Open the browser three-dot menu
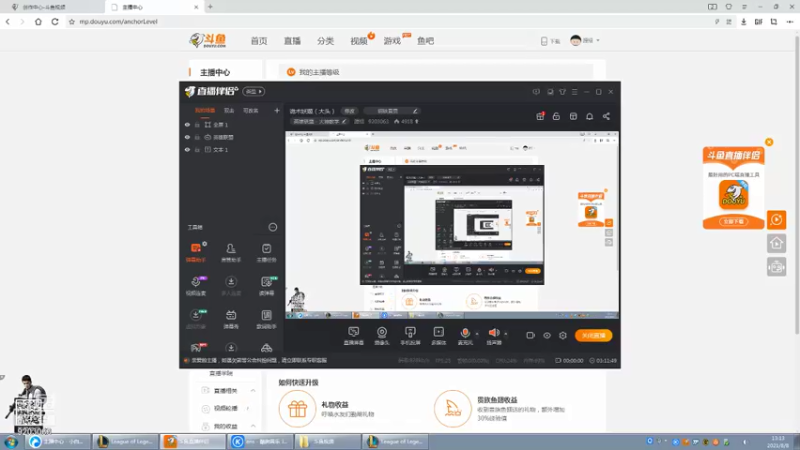Image resolution: width=800 pixels, height=450 pixels. (790, 21)
